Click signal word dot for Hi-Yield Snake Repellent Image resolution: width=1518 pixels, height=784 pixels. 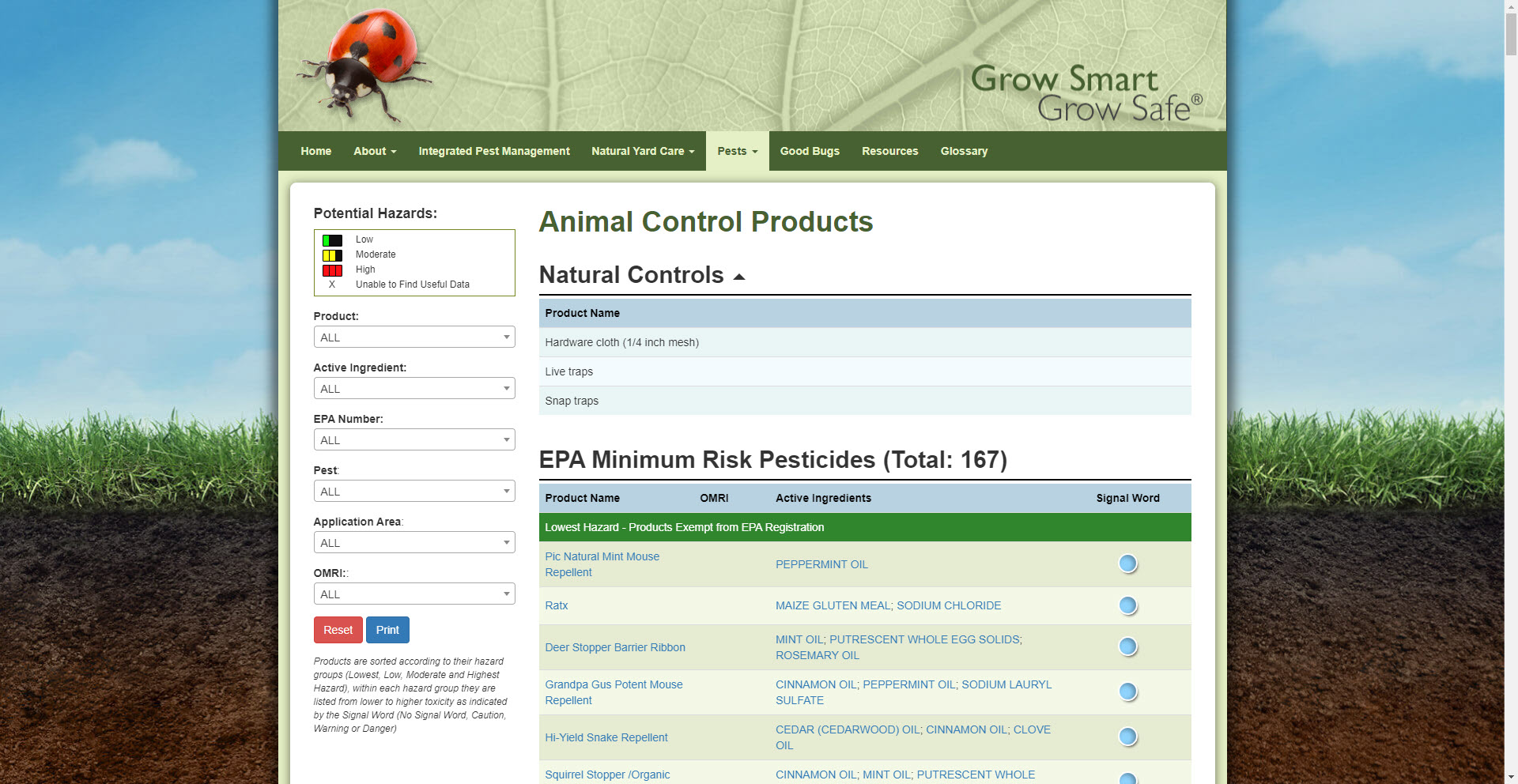pos(1127,737)
